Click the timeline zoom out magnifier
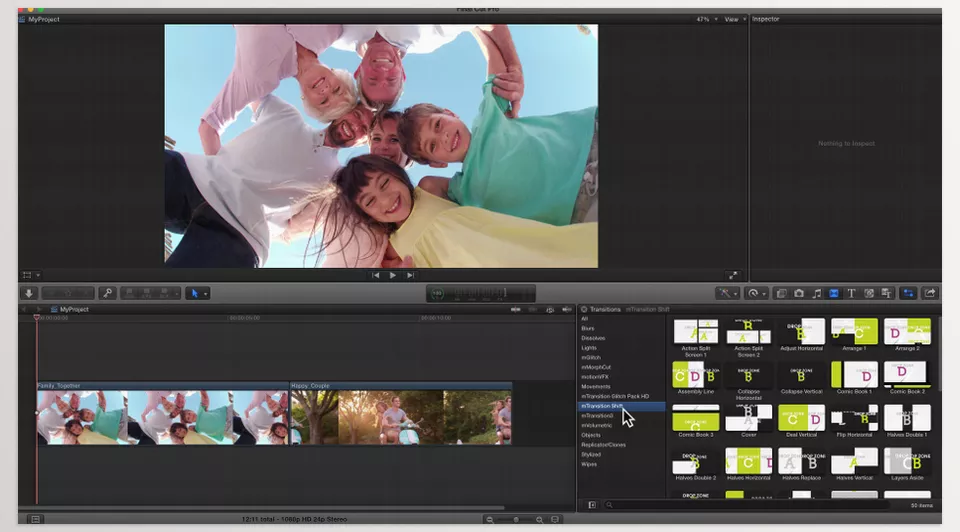The height and width of the screenshot is (532, 960). pos(490,520)
